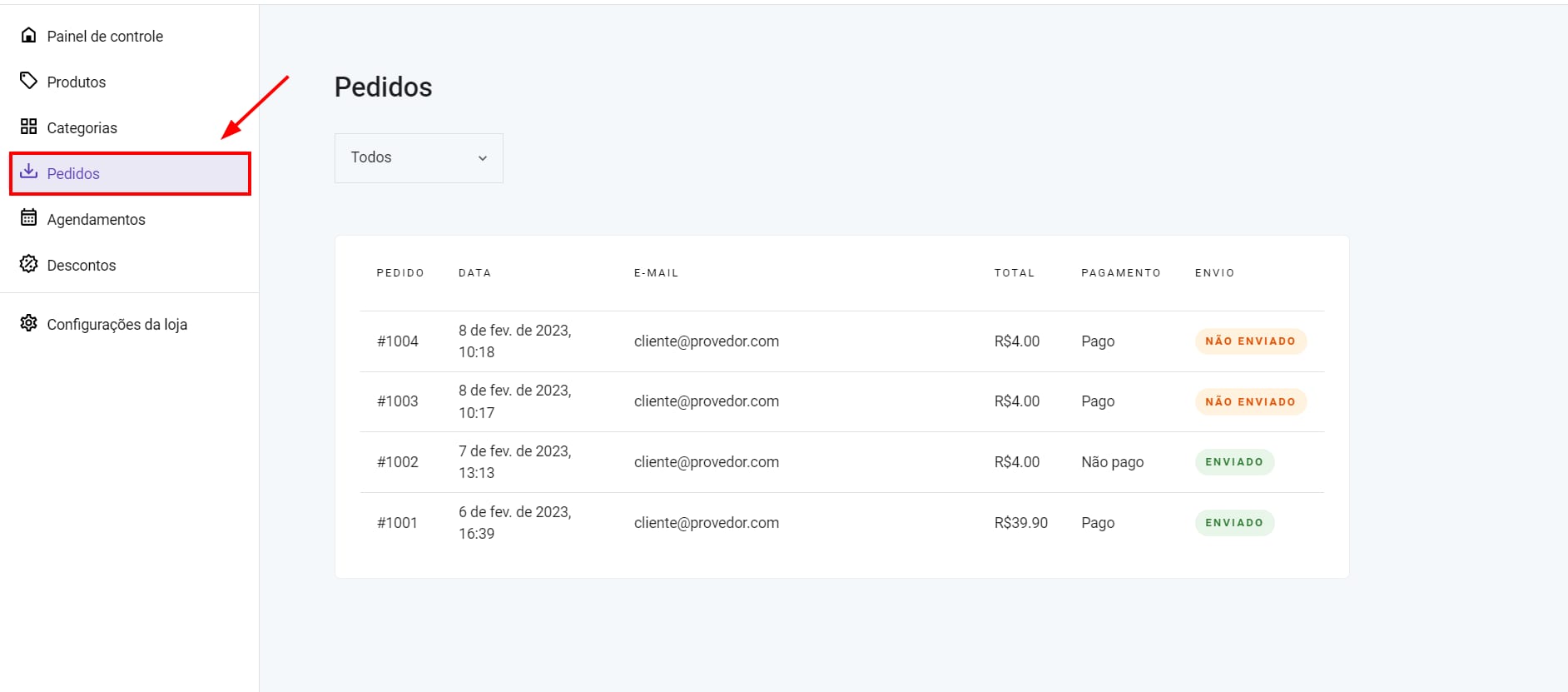
Task: Expand the filter using the chevron arrow
Action: click(482, 158)
